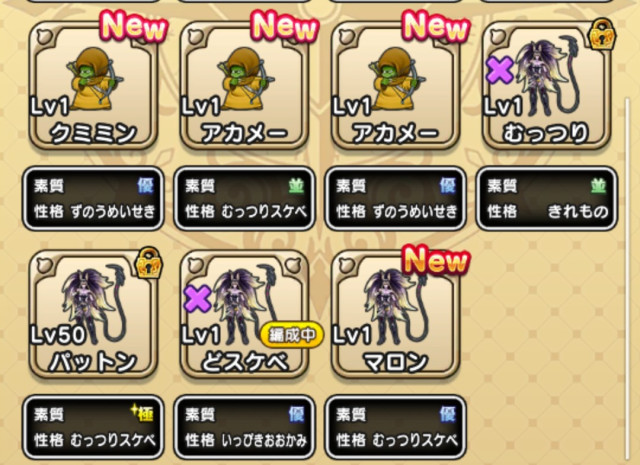Click the purple X mark on どスケベ card
The image size is (640, 465).
[x=198, y=298]
